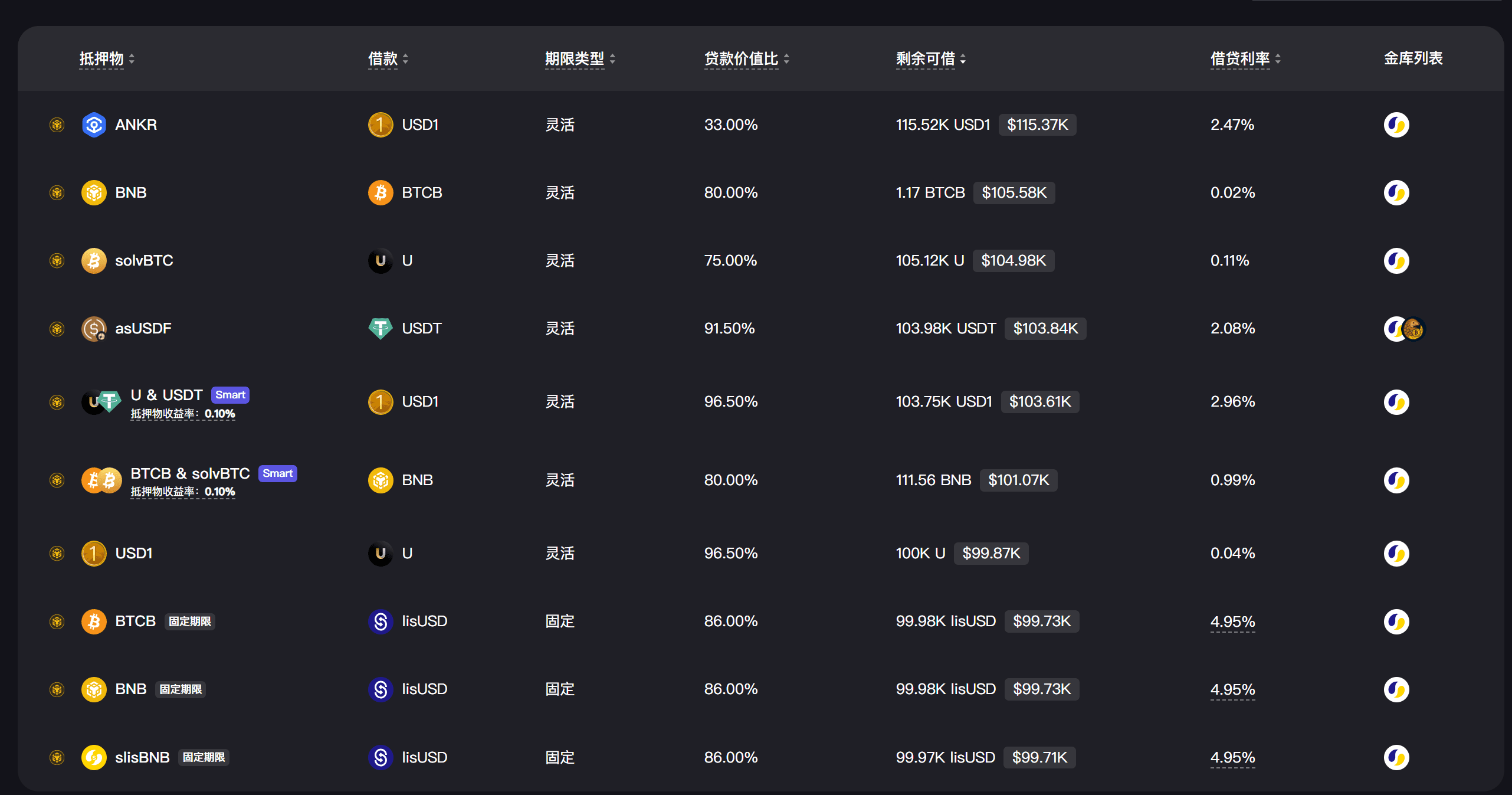This screenshot has height=795, width=1512.
Task: Click BNB chain icon left of solvBTC
Action: pos(57,260)
